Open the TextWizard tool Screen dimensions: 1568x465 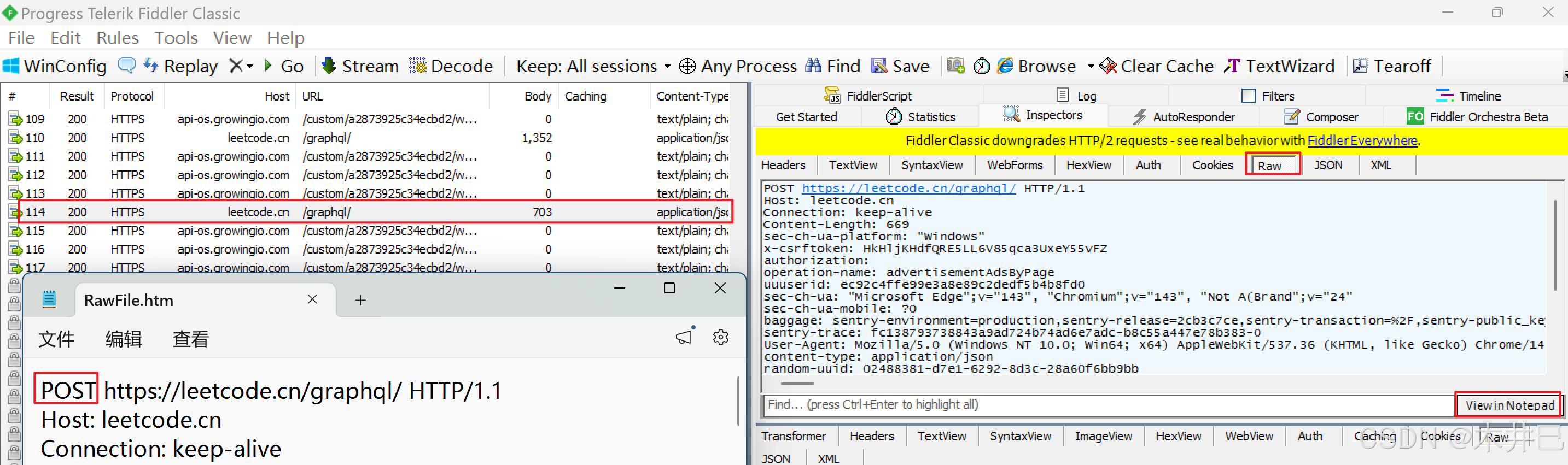[x=1279, y=66]
